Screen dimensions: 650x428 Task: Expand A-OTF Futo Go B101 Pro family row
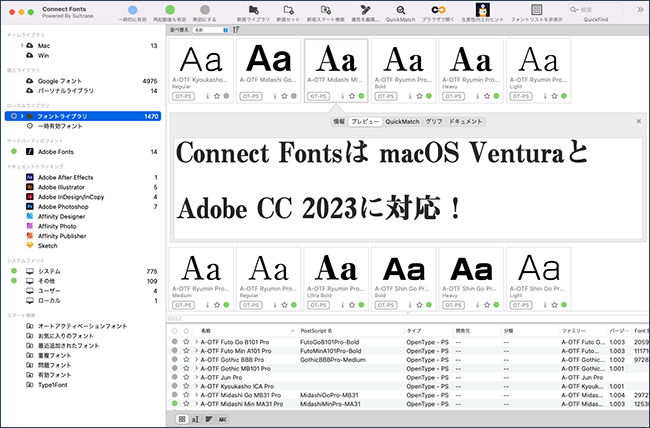click(196, 342)
